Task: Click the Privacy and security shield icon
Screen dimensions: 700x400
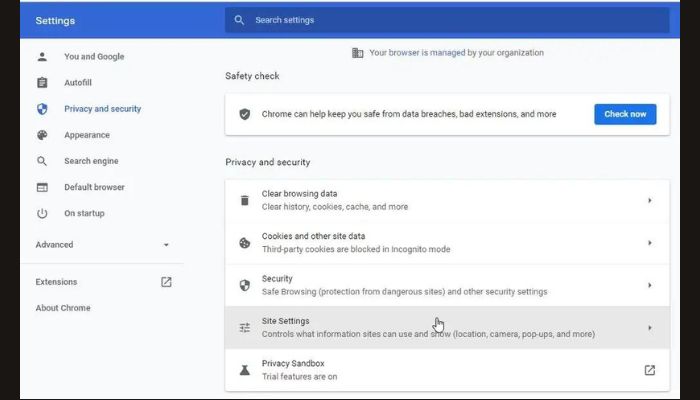Action: pos(42,109)
